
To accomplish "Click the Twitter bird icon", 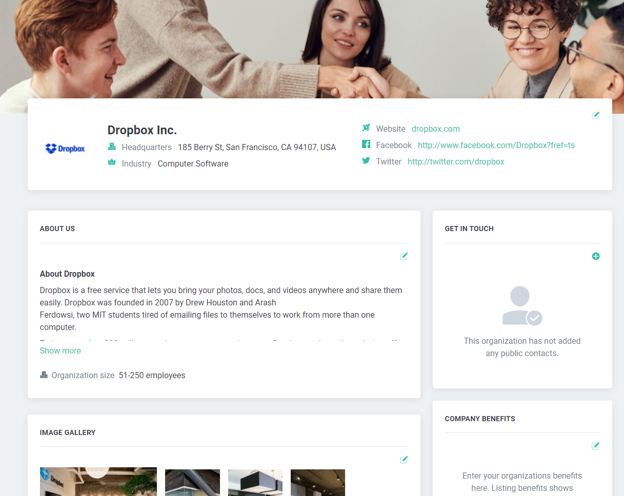I will pos(366,160).
